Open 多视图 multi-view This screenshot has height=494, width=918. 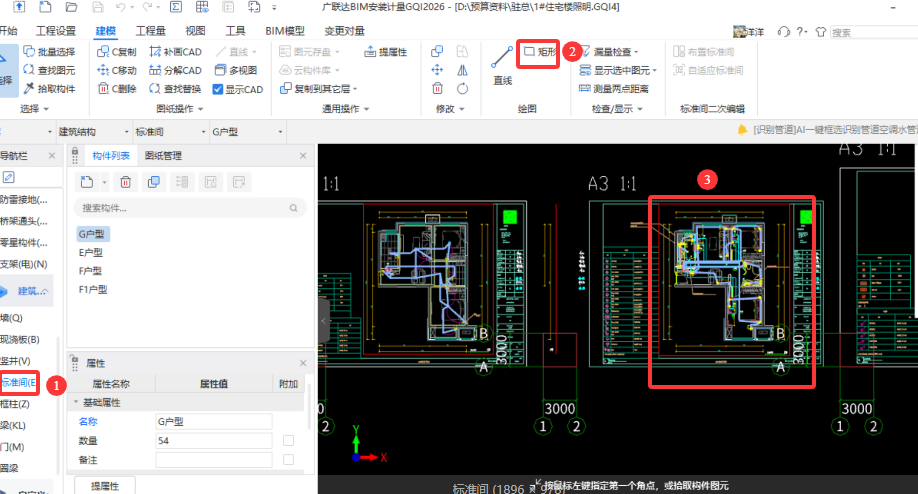[236, 70]
